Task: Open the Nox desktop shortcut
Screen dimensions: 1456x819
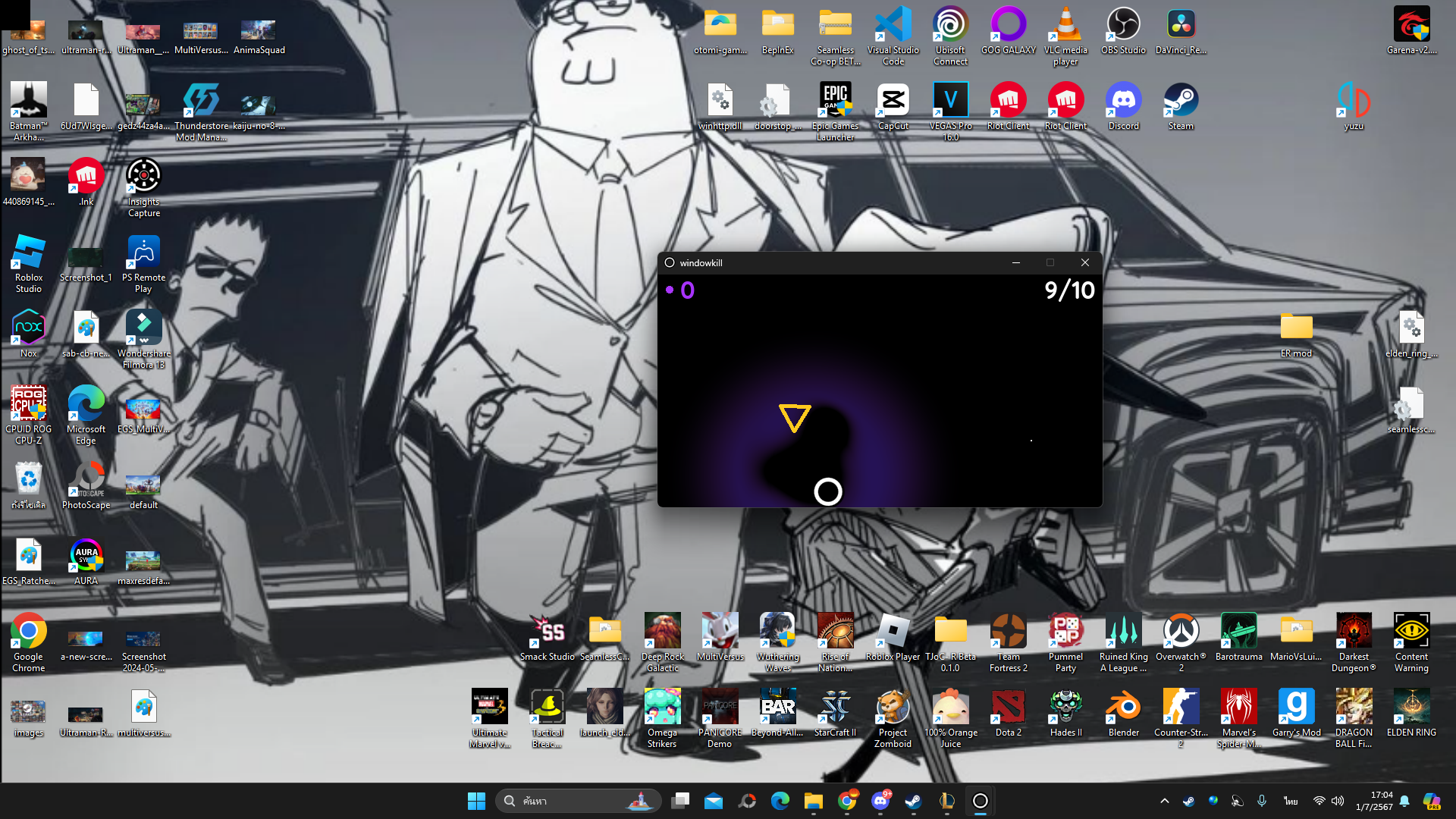Action: click(x=29, y=334)
